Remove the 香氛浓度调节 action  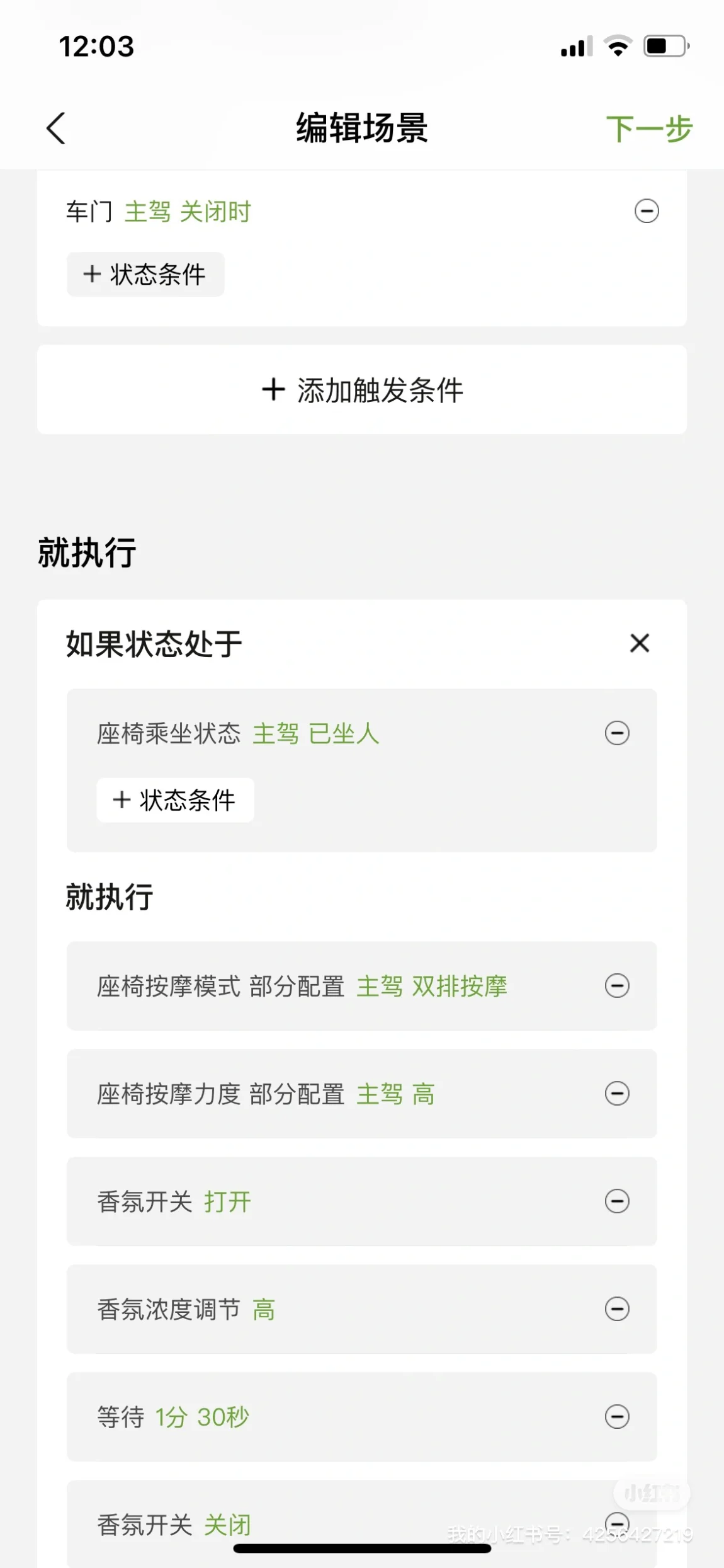[617, 1309]
